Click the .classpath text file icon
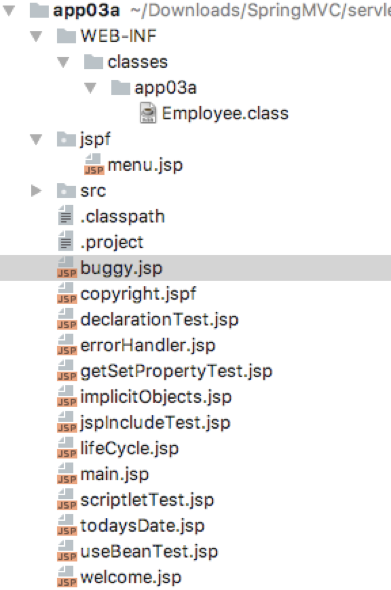 (x=65, y=216)
